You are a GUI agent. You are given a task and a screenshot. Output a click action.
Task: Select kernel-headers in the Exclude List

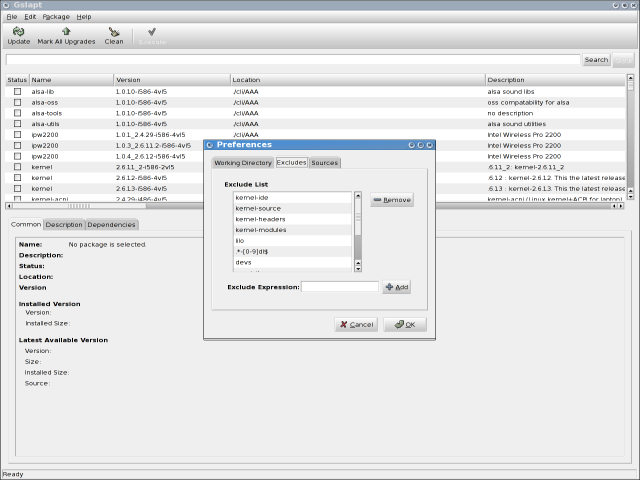(x=260, y=219)
